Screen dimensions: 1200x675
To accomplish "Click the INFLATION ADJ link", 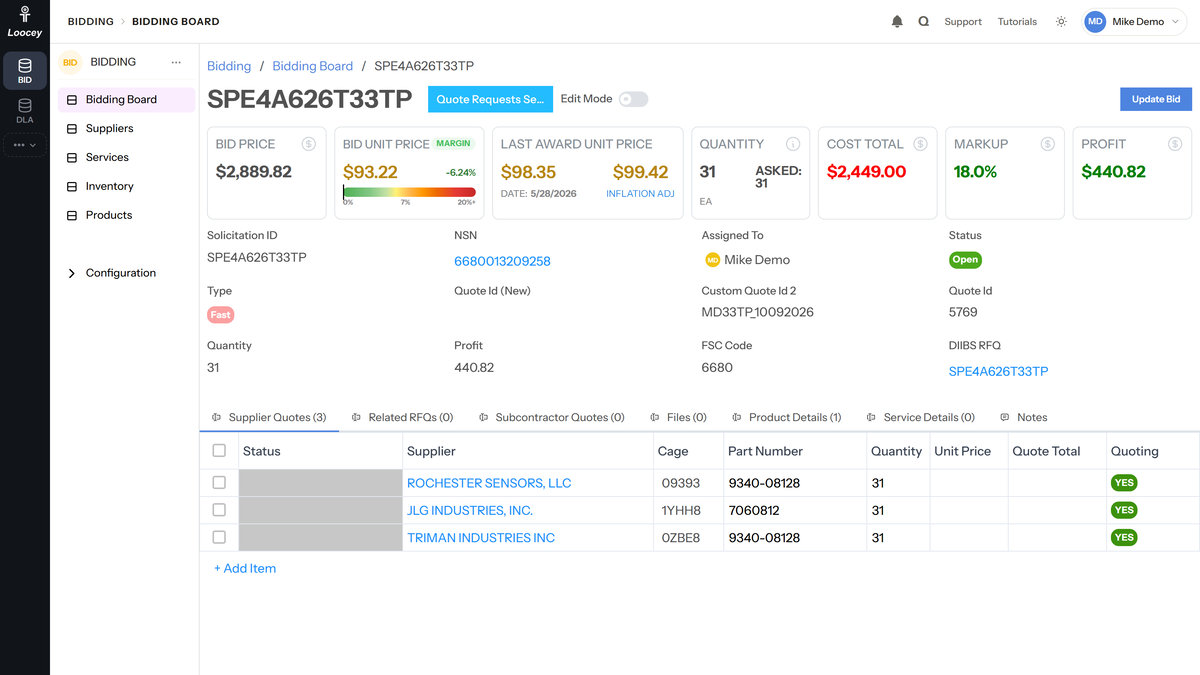I will 640,194.
